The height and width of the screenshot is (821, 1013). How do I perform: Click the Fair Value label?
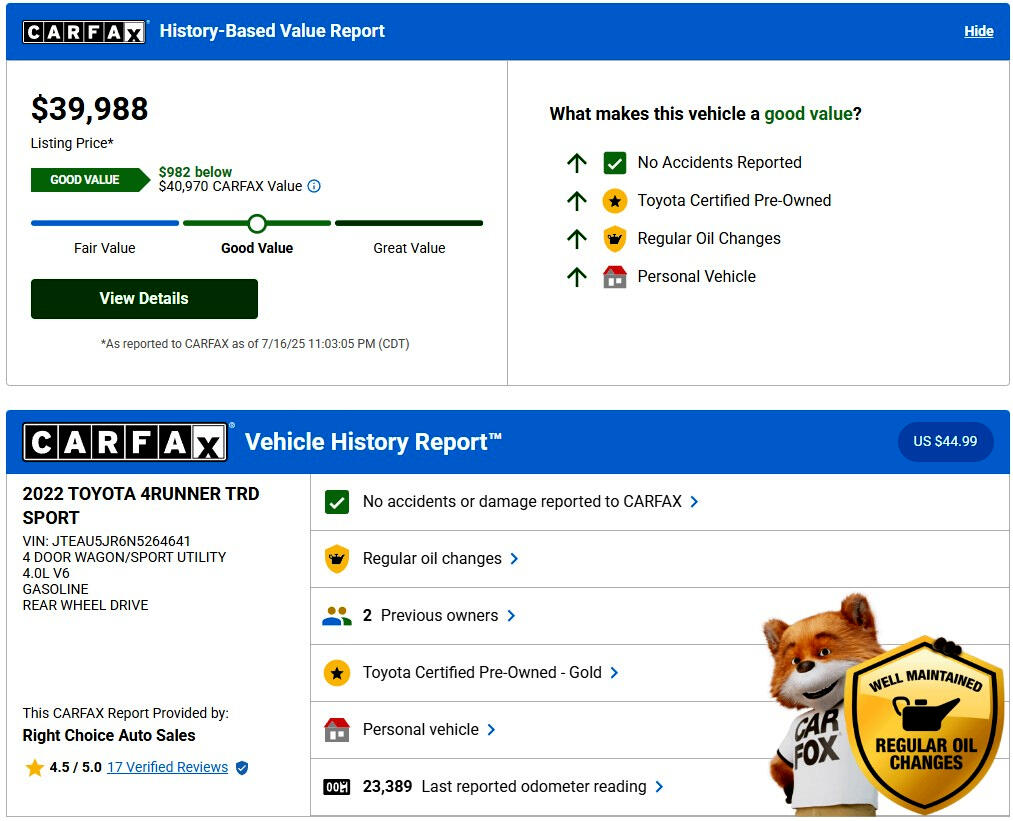tap(105, 248)
